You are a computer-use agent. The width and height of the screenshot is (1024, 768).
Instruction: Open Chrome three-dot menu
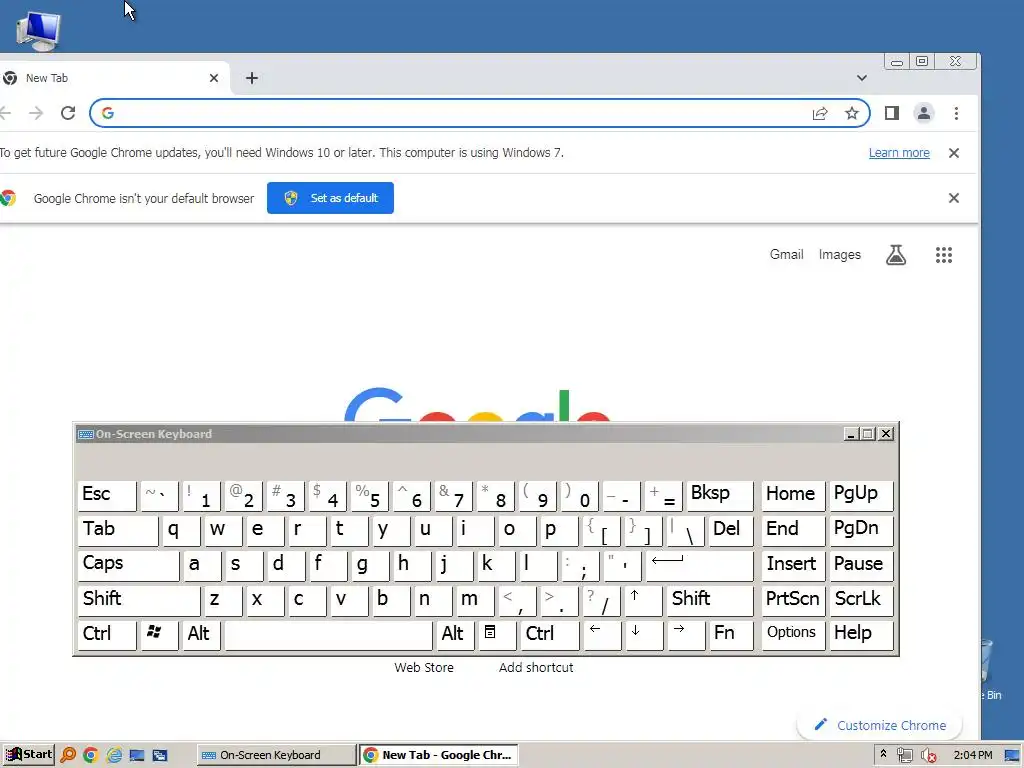(956, 114)
